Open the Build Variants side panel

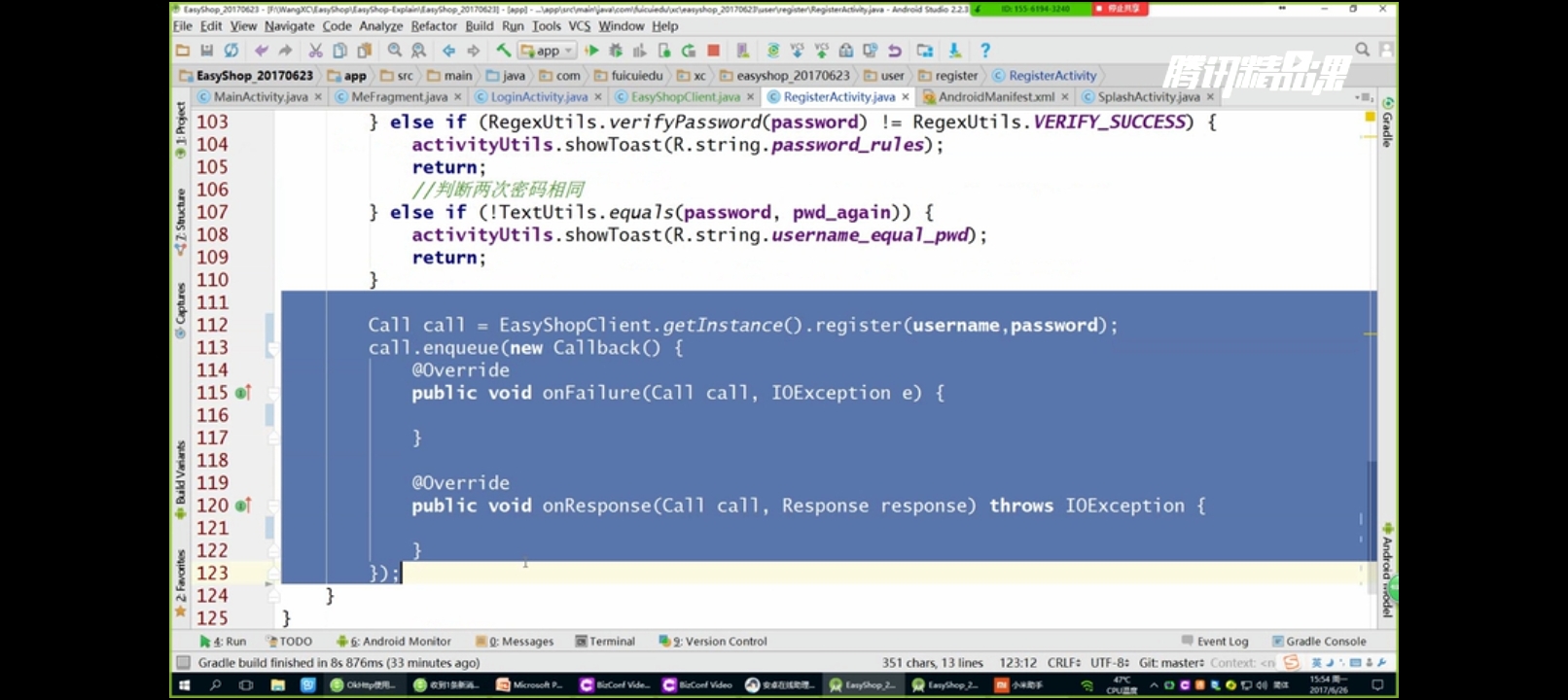point(180,480)
